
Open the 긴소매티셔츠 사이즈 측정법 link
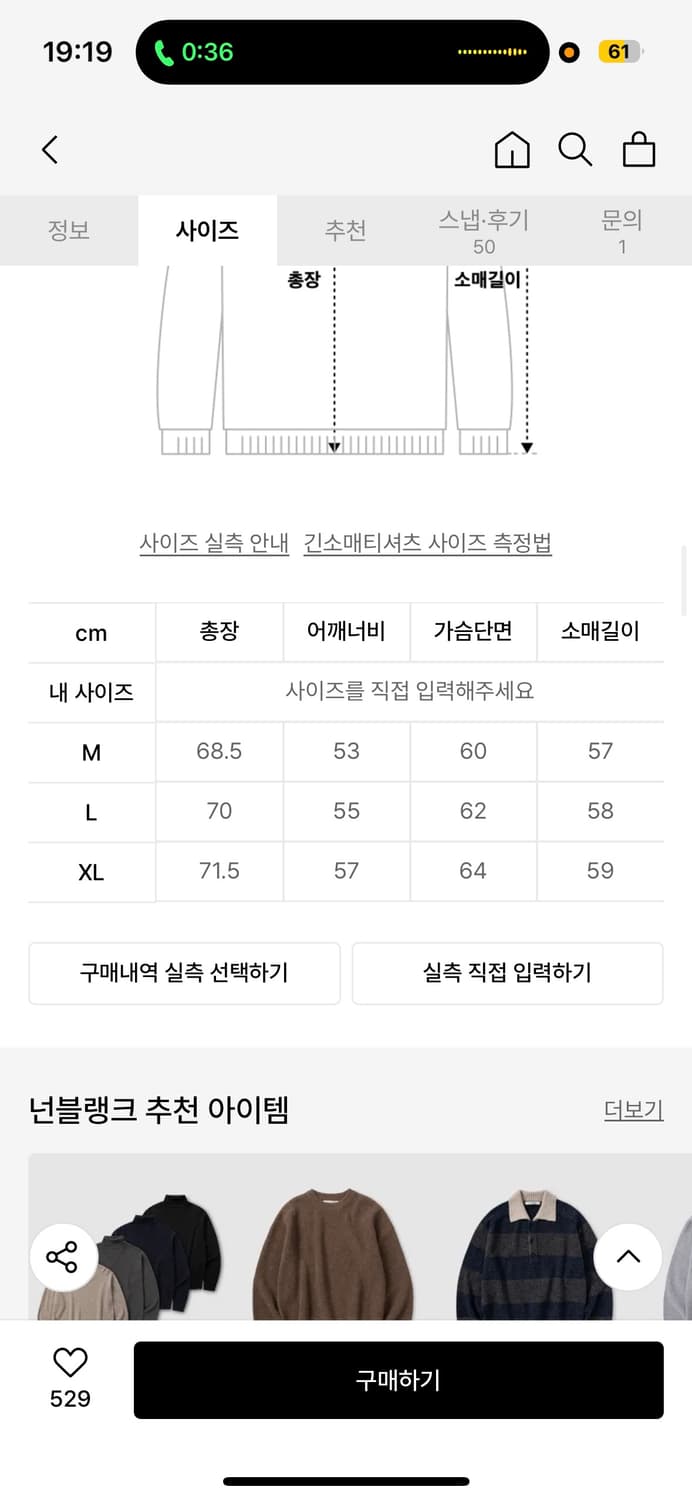[428, 542]
